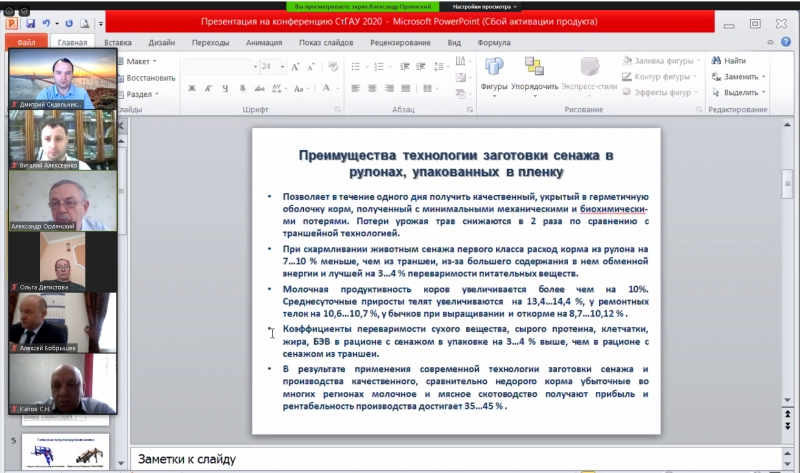
Task: Open the Файл tab
Action: tap(26, 42)
